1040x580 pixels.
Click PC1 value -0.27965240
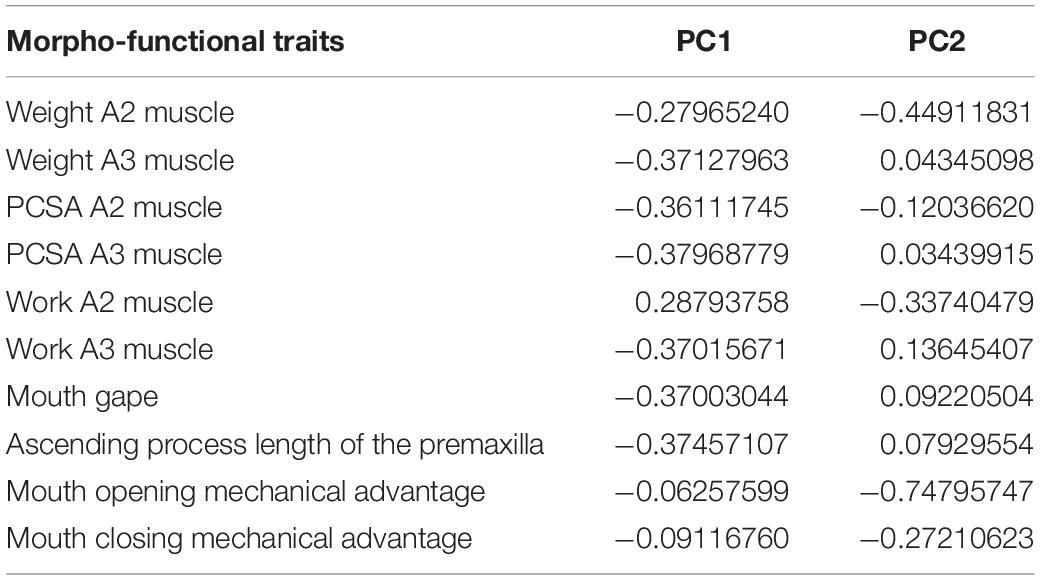coord(702,112)
